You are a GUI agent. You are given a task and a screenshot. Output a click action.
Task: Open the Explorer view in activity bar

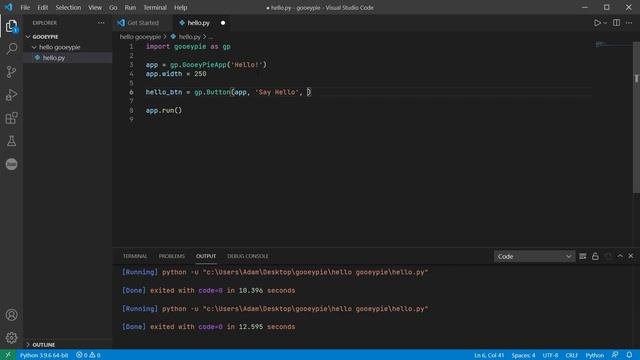point(11,26)
